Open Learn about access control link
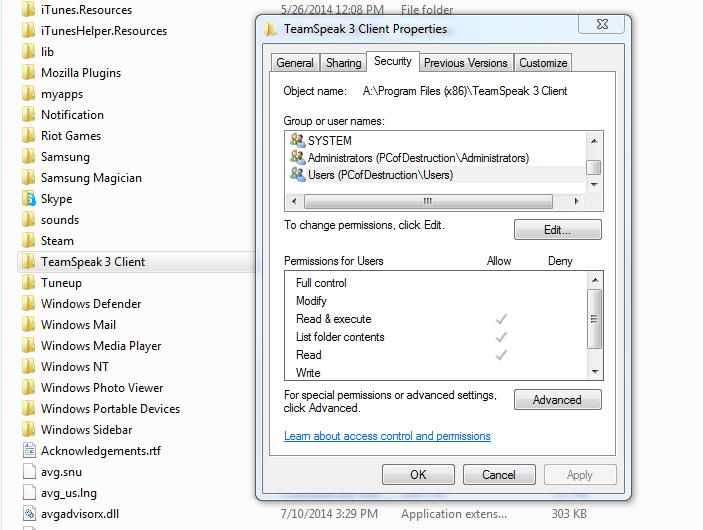Screen dimensions: 703x530 (387, 436)
